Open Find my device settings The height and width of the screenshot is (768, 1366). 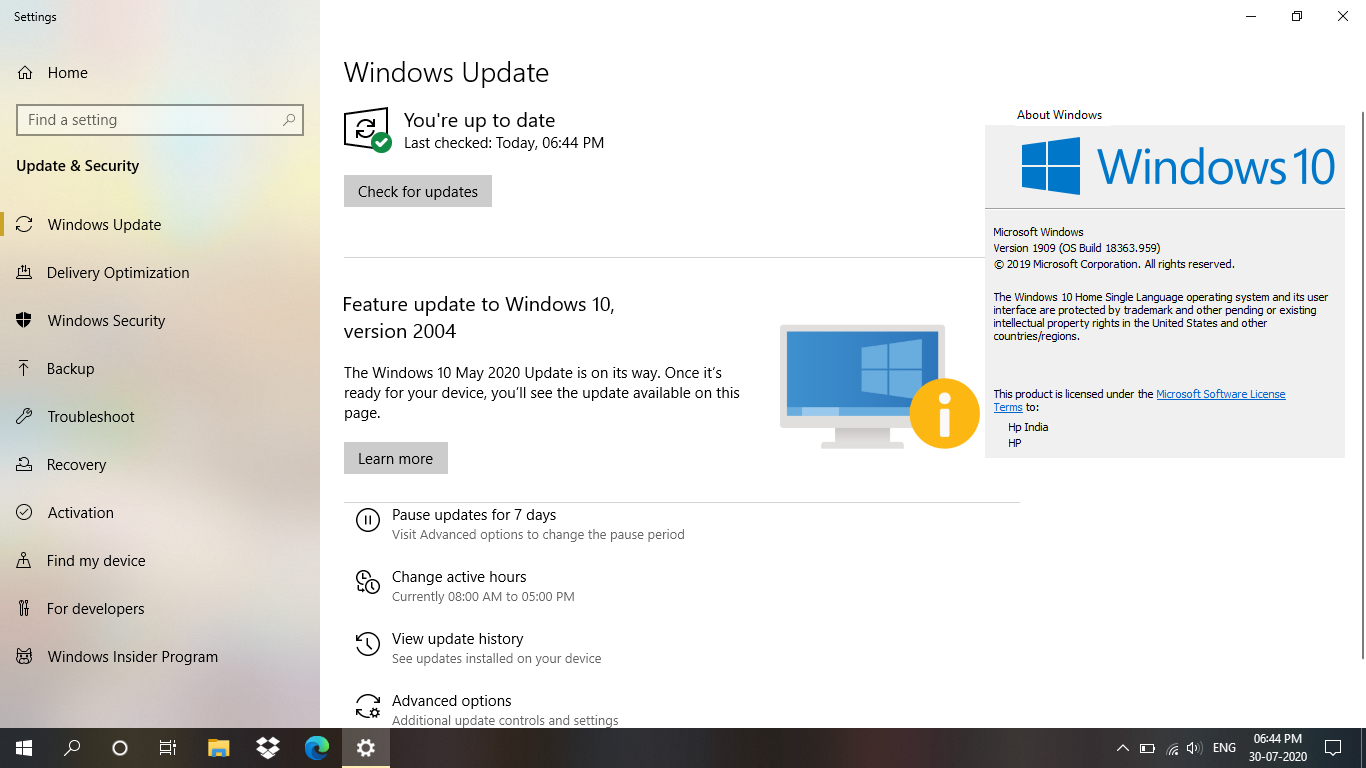click(x=160, y=561)
